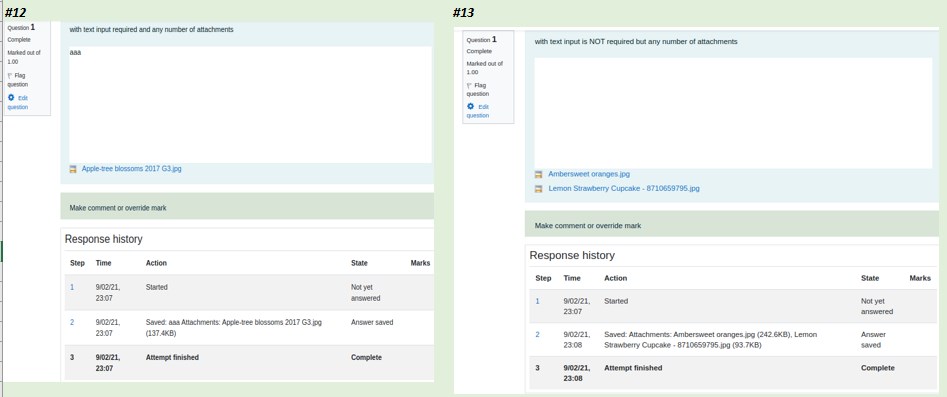Click the Flag question text in panel #13
This screenshot has width=947, height=397.
[x=478, y=89]
